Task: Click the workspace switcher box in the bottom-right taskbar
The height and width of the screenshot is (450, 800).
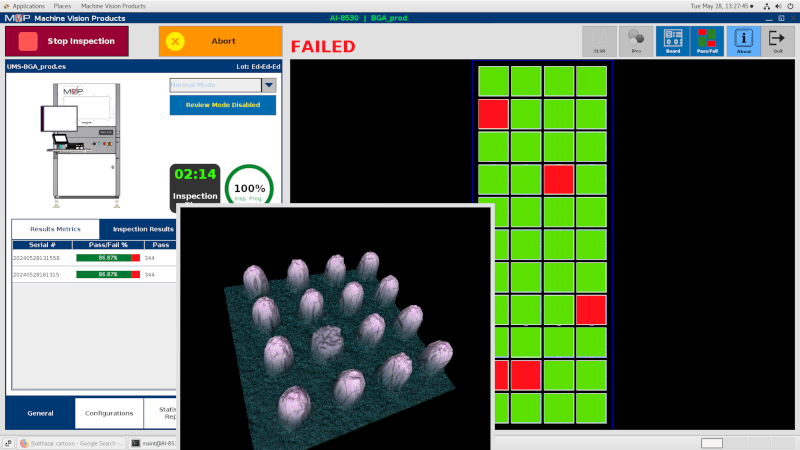Action: click(711, 443)
